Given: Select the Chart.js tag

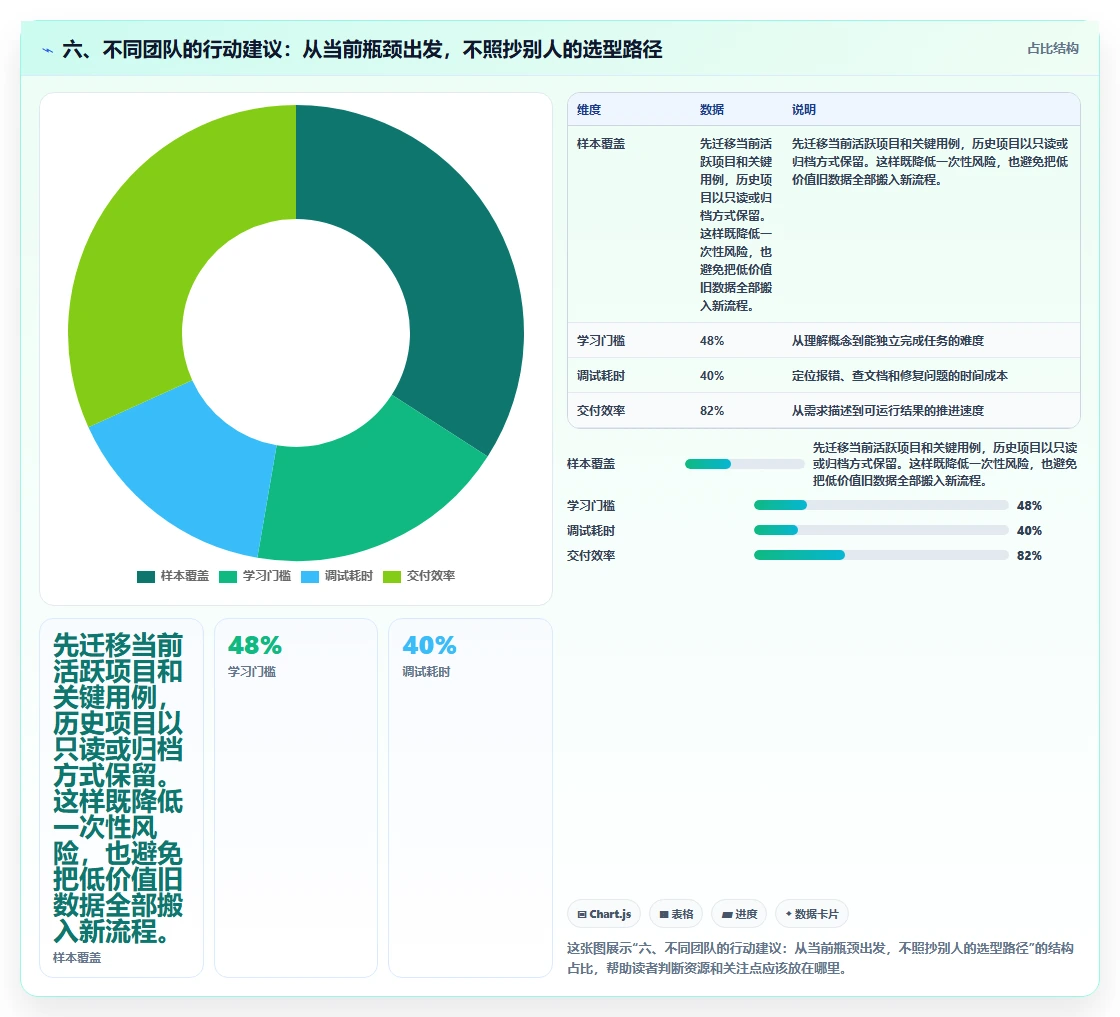Looking at the screenshot, I should click(604, 914).
